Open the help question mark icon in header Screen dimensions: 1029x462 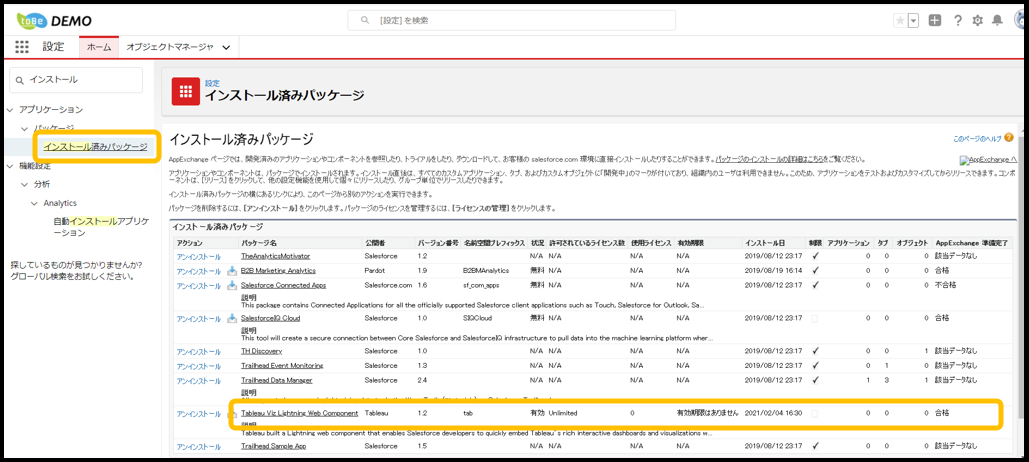pos(957,20)
